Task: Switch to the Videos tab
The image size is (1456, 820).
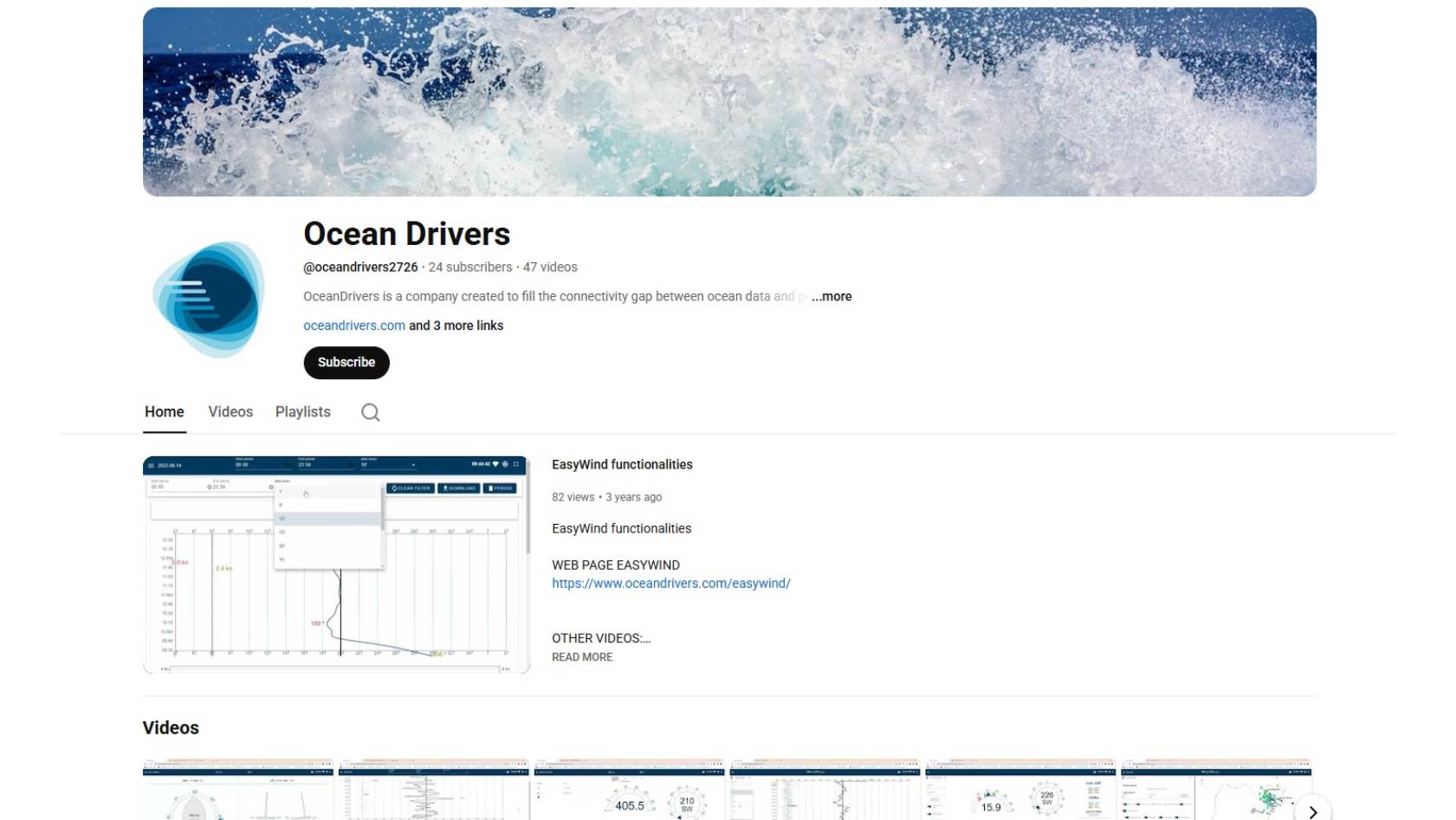Action: 230,412
